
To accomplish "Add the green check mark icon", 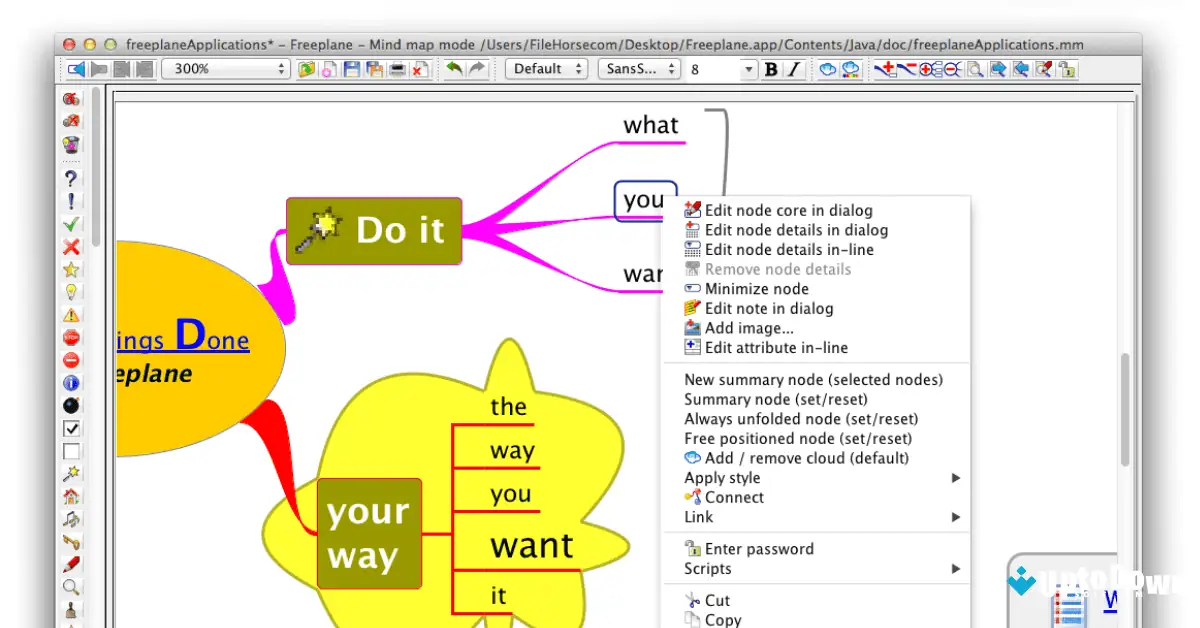I will click(x=71, y=224).
